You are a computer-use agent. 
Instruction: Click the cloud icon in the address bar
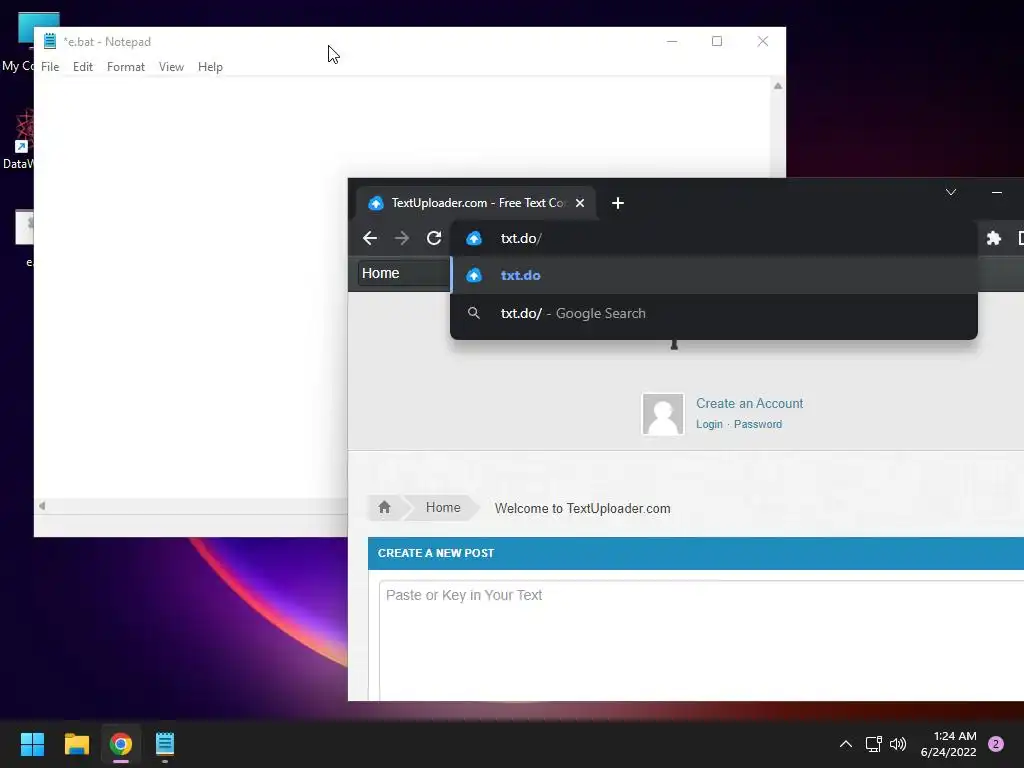473,238
